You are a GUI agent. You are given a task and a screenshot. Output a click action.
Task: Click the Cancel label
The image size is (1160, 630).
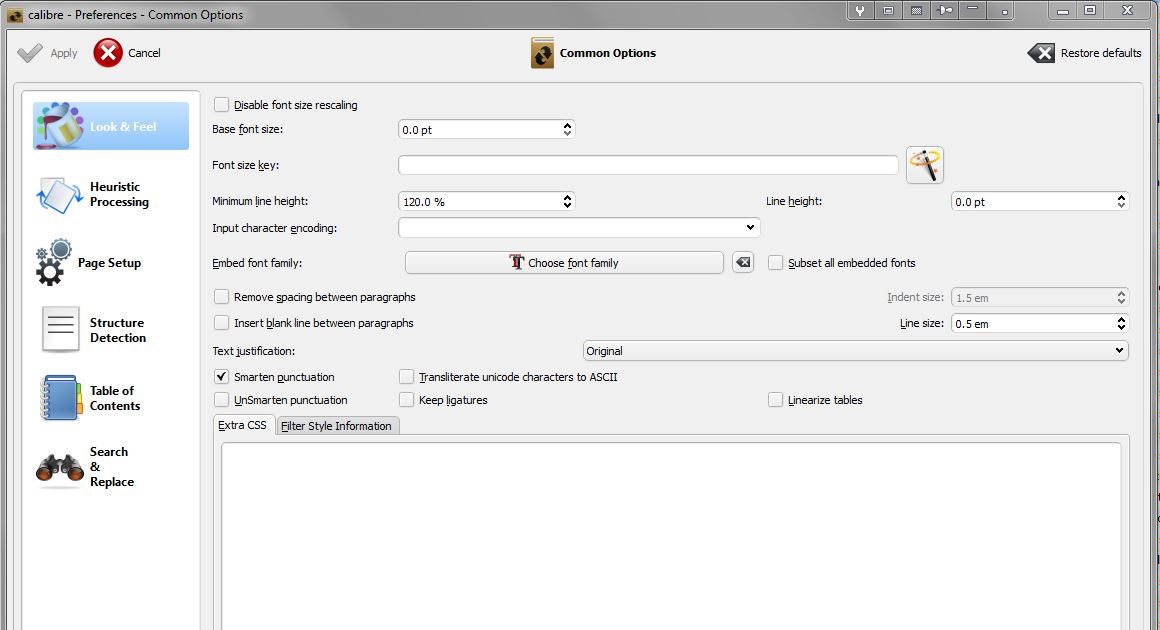(x=144, y=53)
